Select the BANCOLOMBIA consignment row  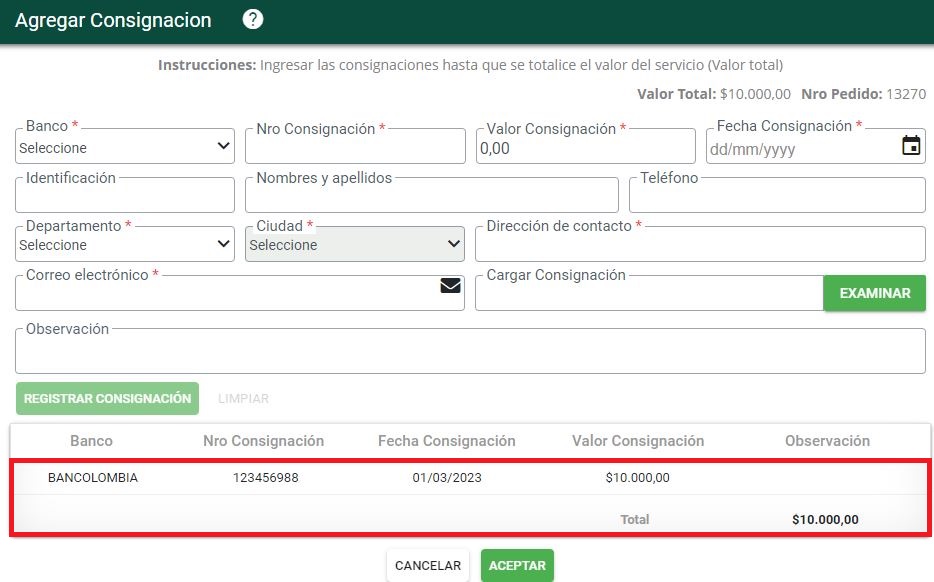click(471, 477)
